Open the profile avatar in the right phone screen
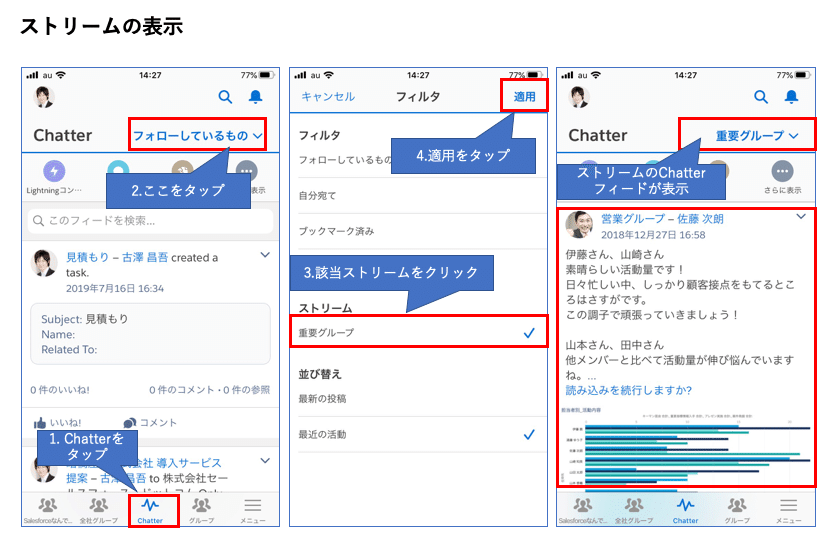 coord(579,97)
